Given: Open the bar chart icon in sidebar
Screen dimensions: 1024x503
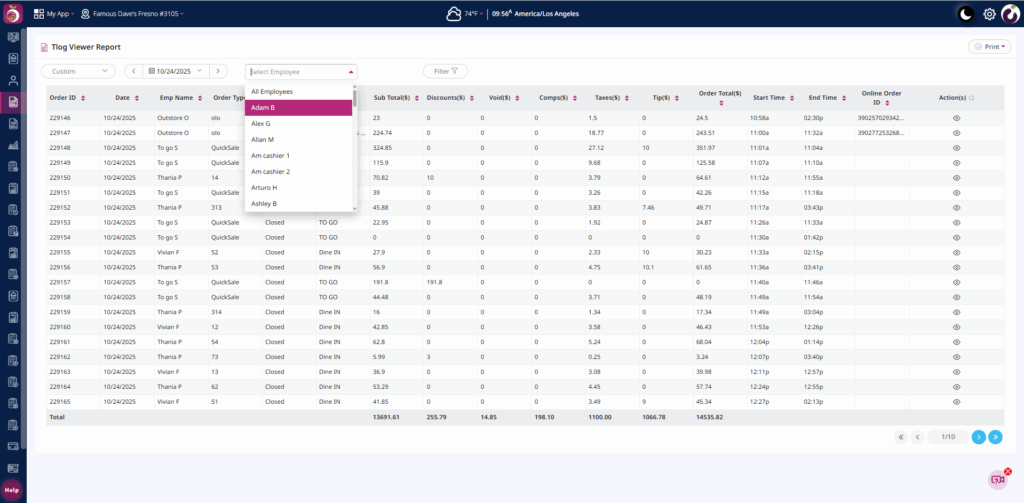Looking at the screenshot, I should click(13, 145).
